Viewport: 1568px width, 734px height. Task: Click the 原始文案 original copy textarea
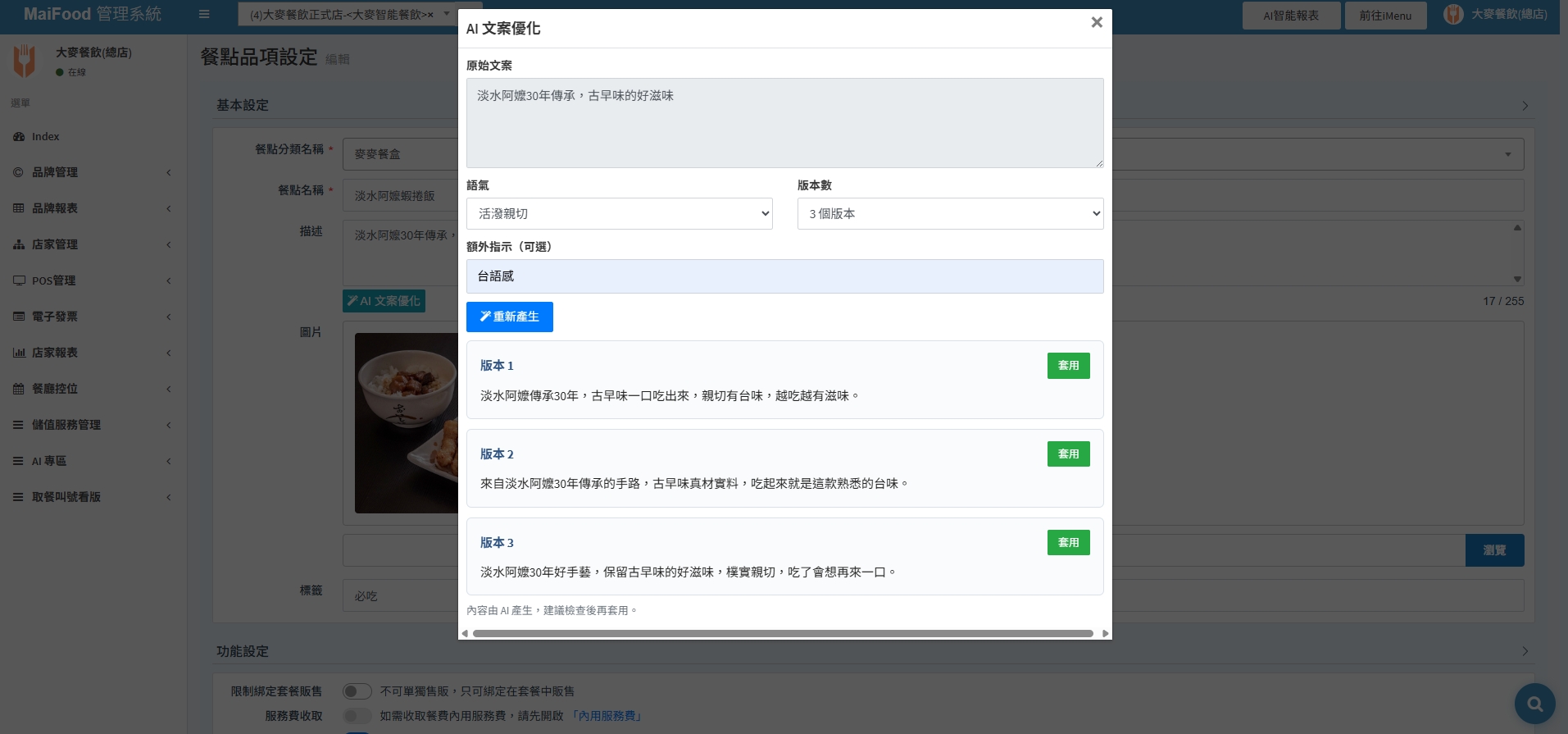pos(784,123)
